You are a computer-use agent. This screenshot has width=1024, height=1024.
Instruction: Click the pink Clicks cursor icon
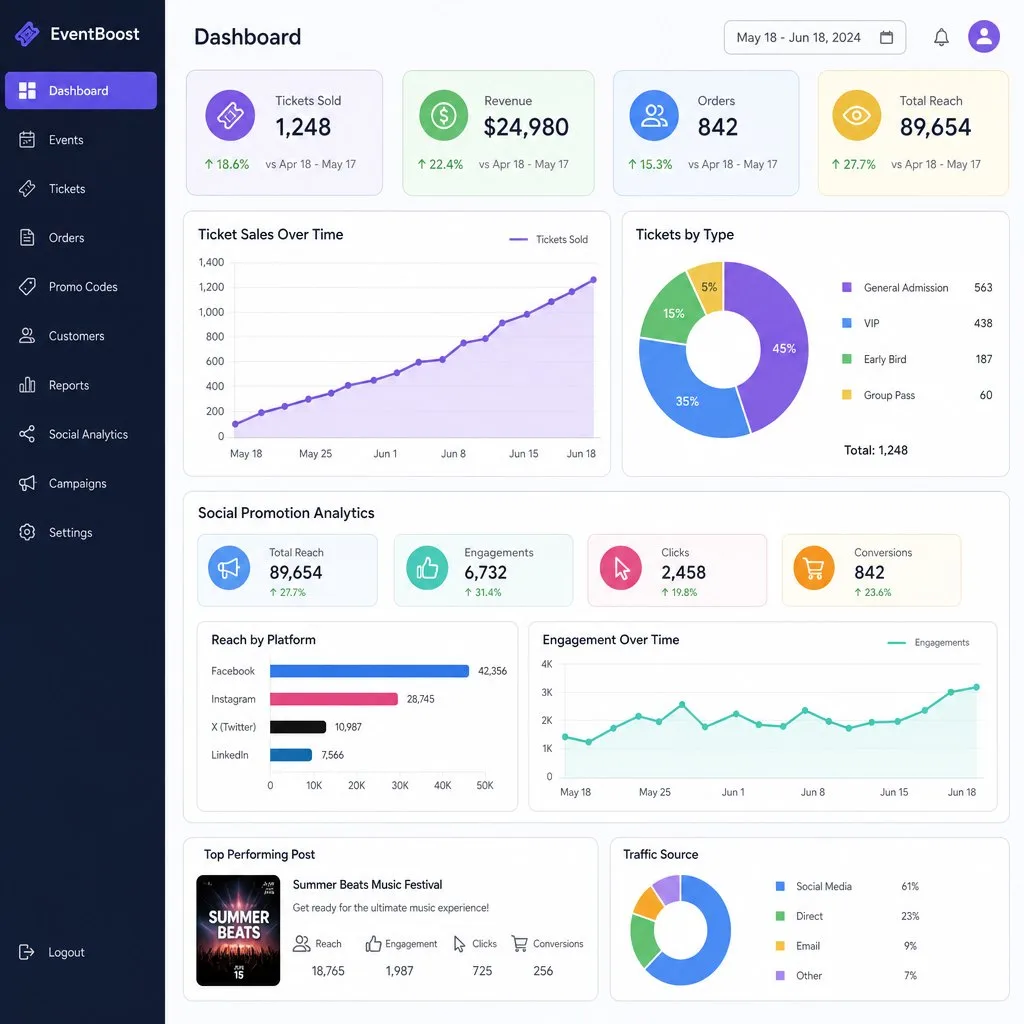[x=620, y=568]
